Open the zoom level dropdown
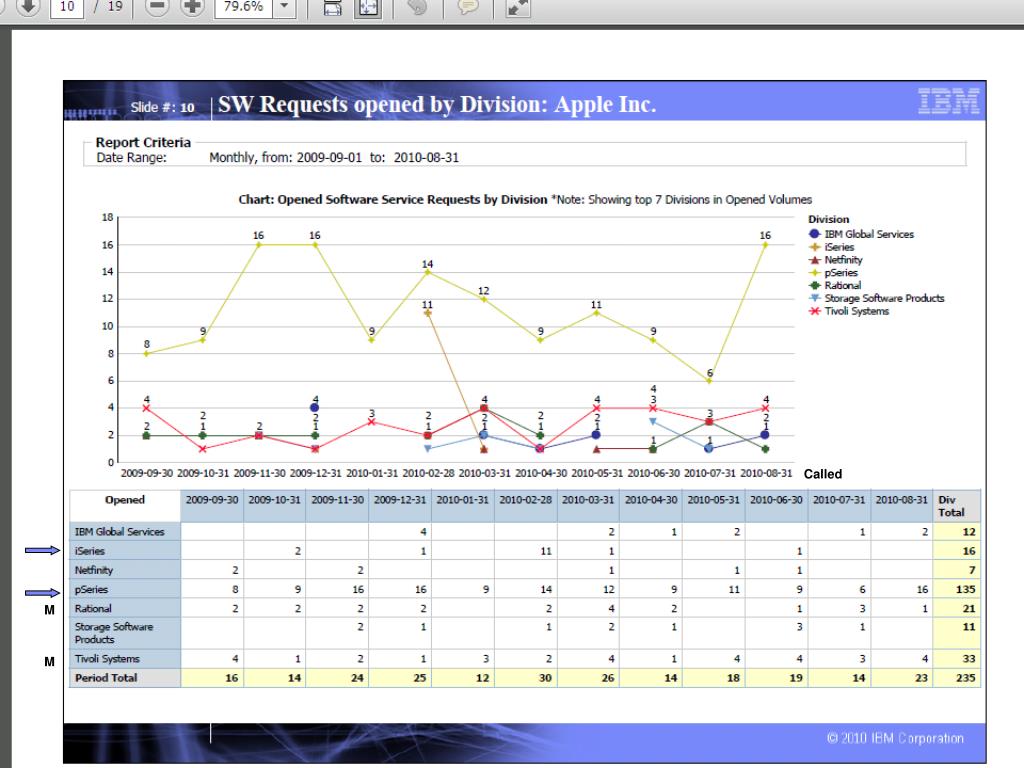 (283, 7)
